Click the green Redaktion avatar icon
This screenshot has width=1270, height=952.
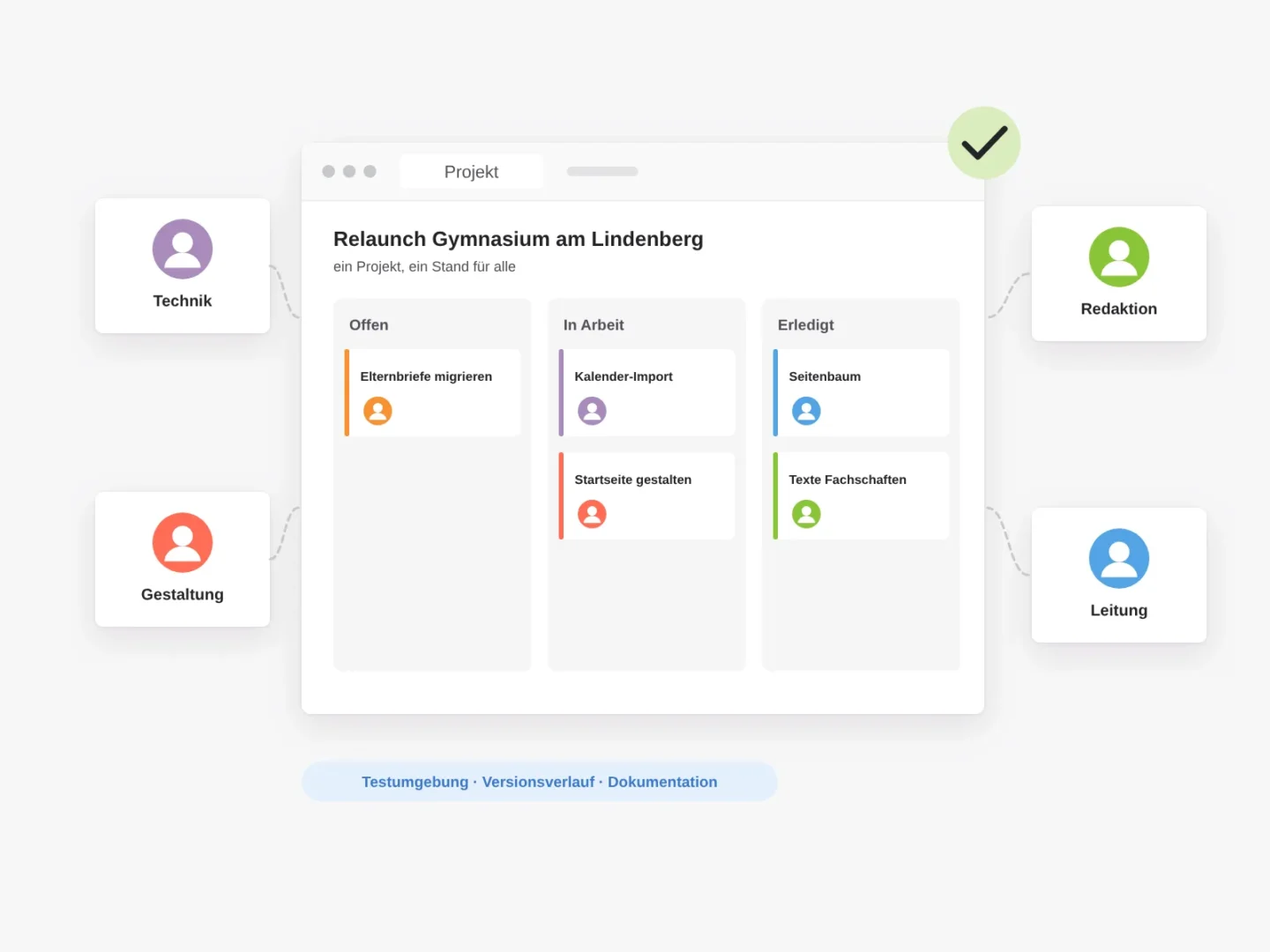point(1119,257)
